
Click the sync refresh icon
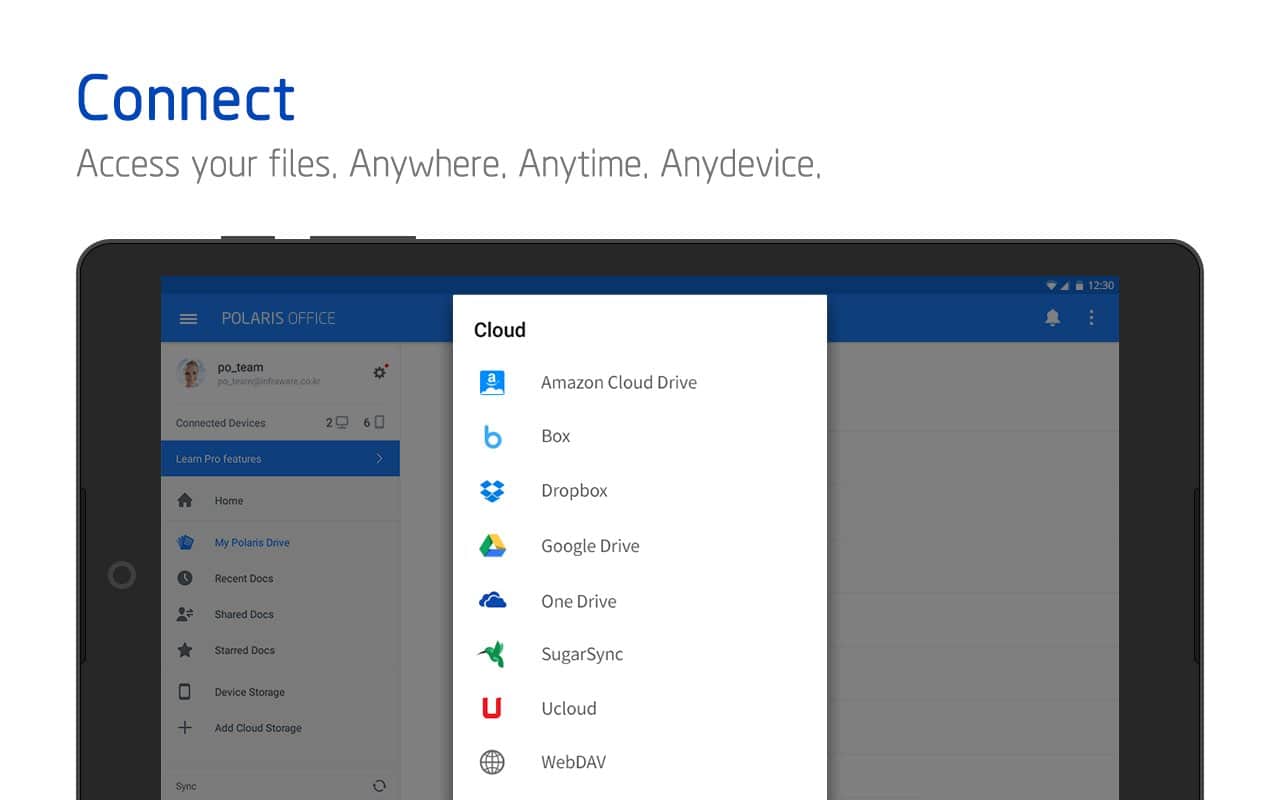(x=379, y=786)
